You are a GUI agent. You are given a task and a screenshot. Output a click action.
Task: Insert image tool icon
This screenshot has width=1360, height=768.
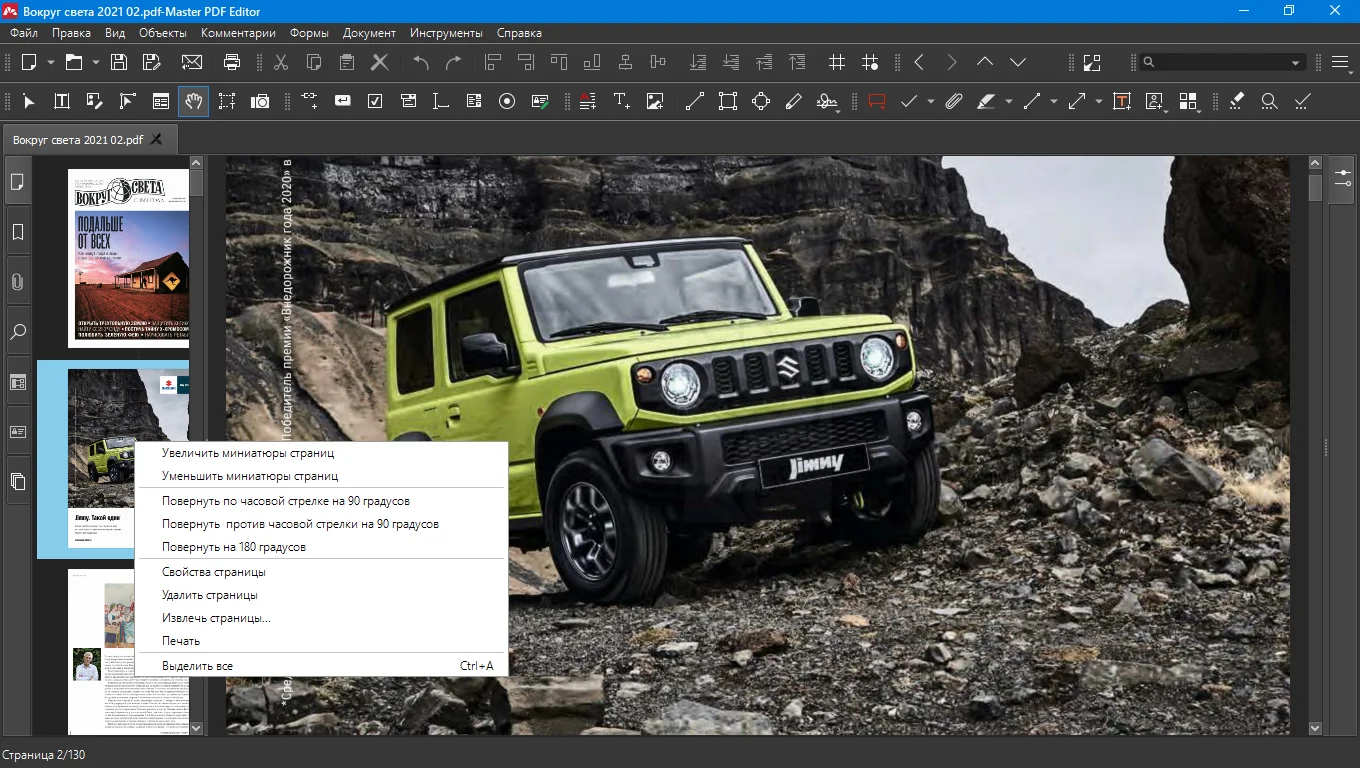pyautogui.click(x=655, y=101)
